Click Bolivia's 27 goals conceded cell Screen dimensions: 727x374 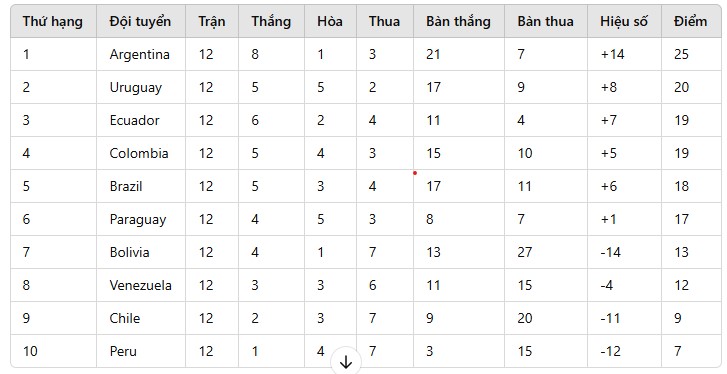click(x=546, y=252)
